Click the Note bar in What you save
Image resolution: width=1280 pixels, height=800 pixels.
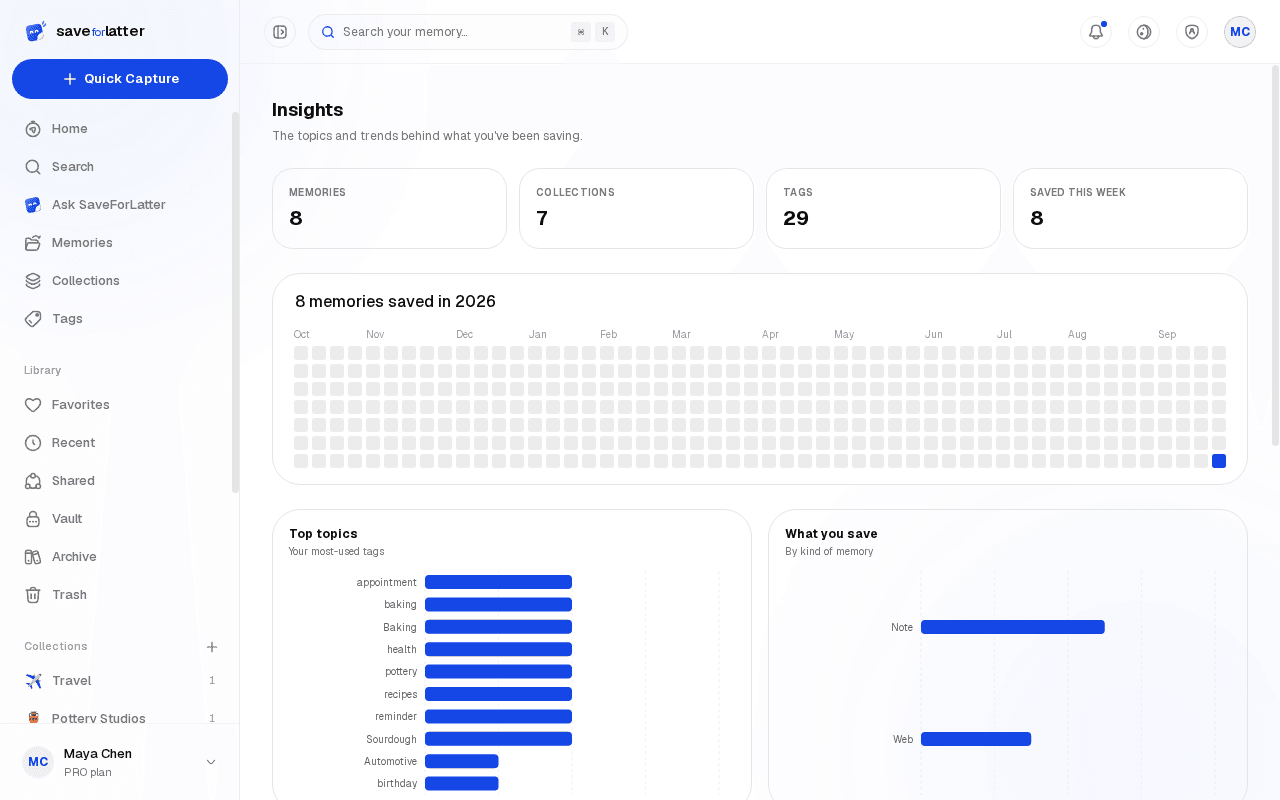pos(1013,627)
